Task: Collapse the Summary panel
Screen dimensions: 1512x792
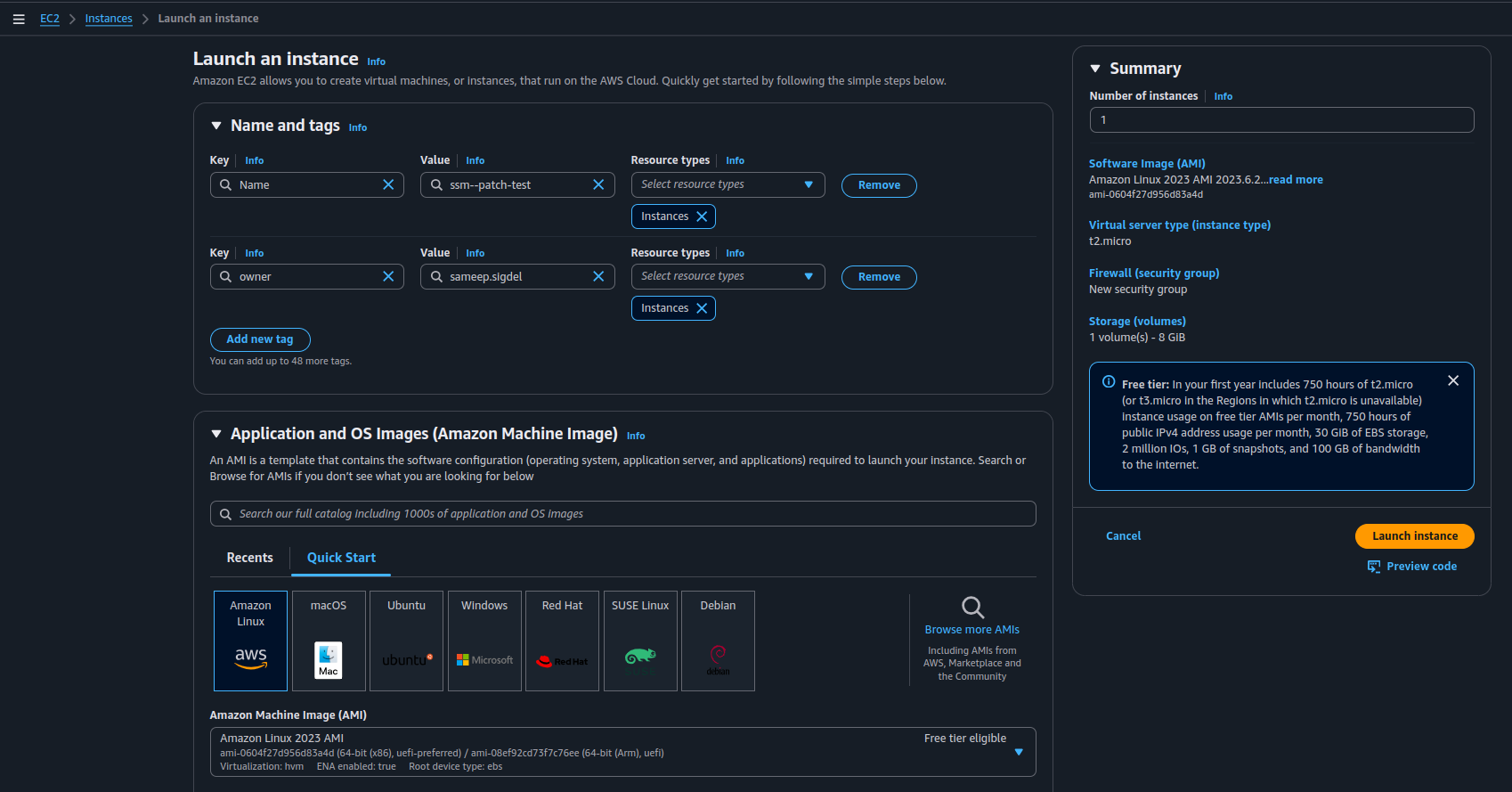Action: tap(1095, 69)
